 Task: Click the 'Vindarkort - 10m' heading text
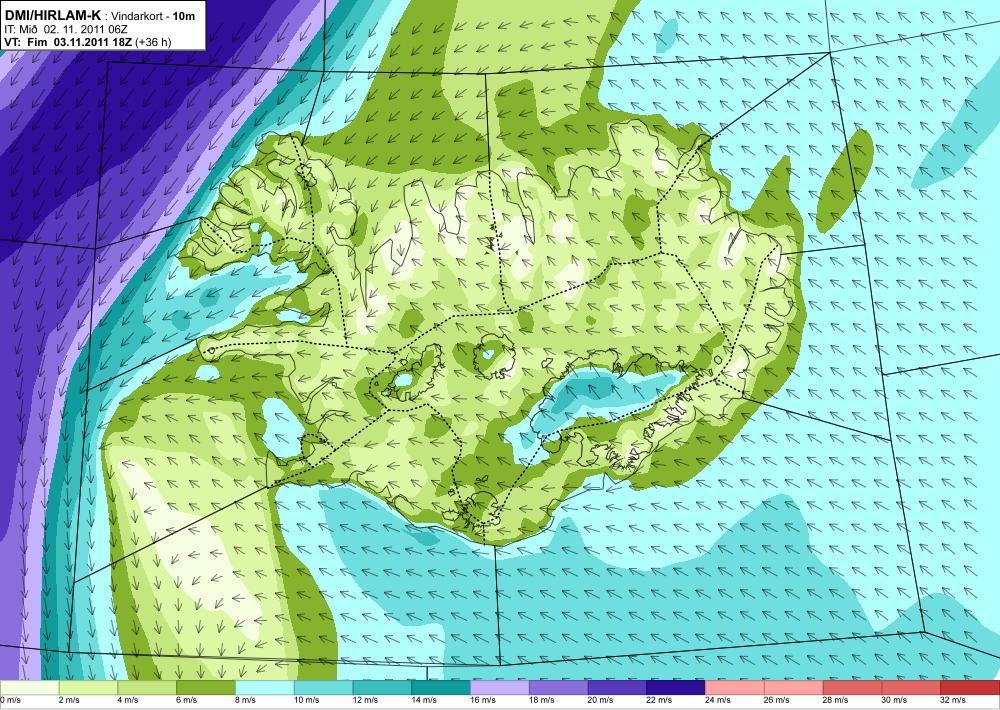[153, 17]
